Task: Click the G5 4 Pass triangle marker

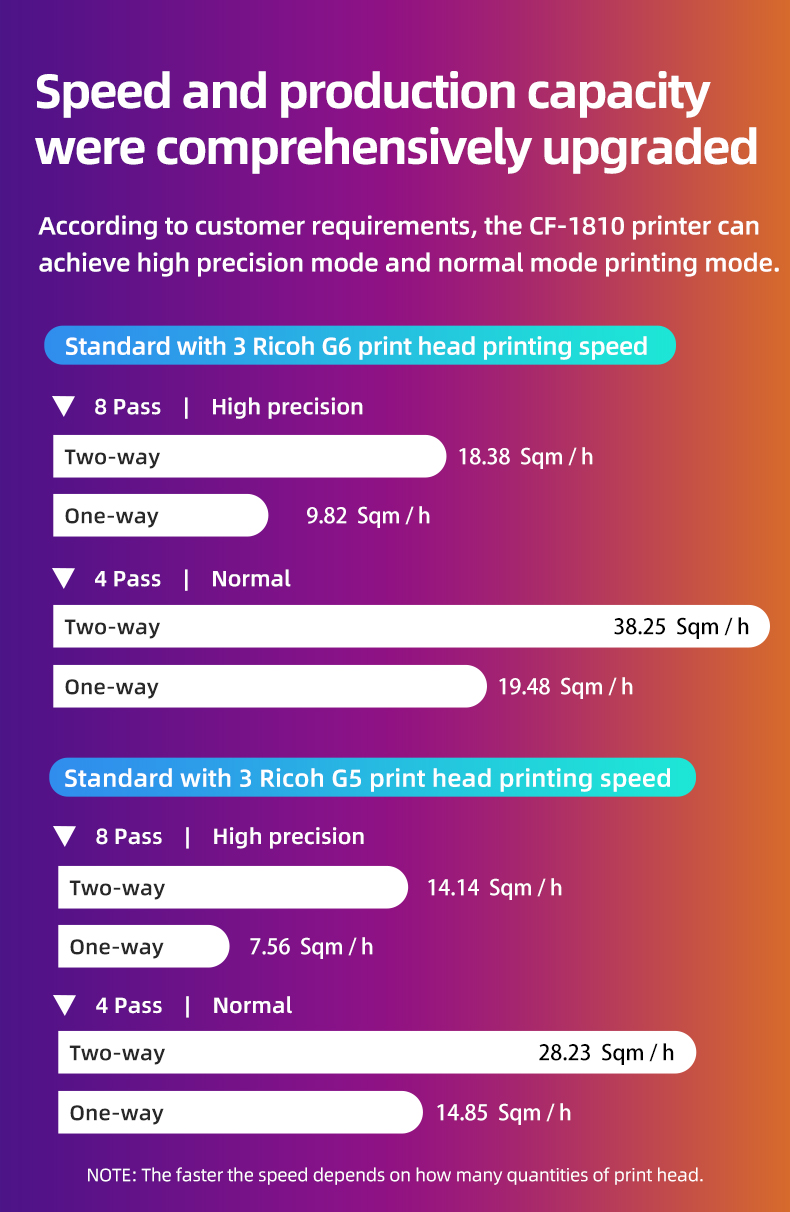Action: (65, 1006)
